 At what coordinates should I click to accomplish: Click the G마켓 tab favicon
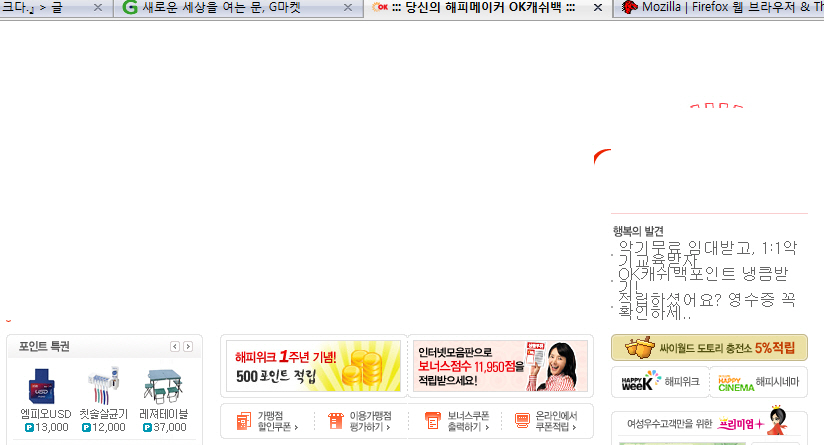[130, 7]
